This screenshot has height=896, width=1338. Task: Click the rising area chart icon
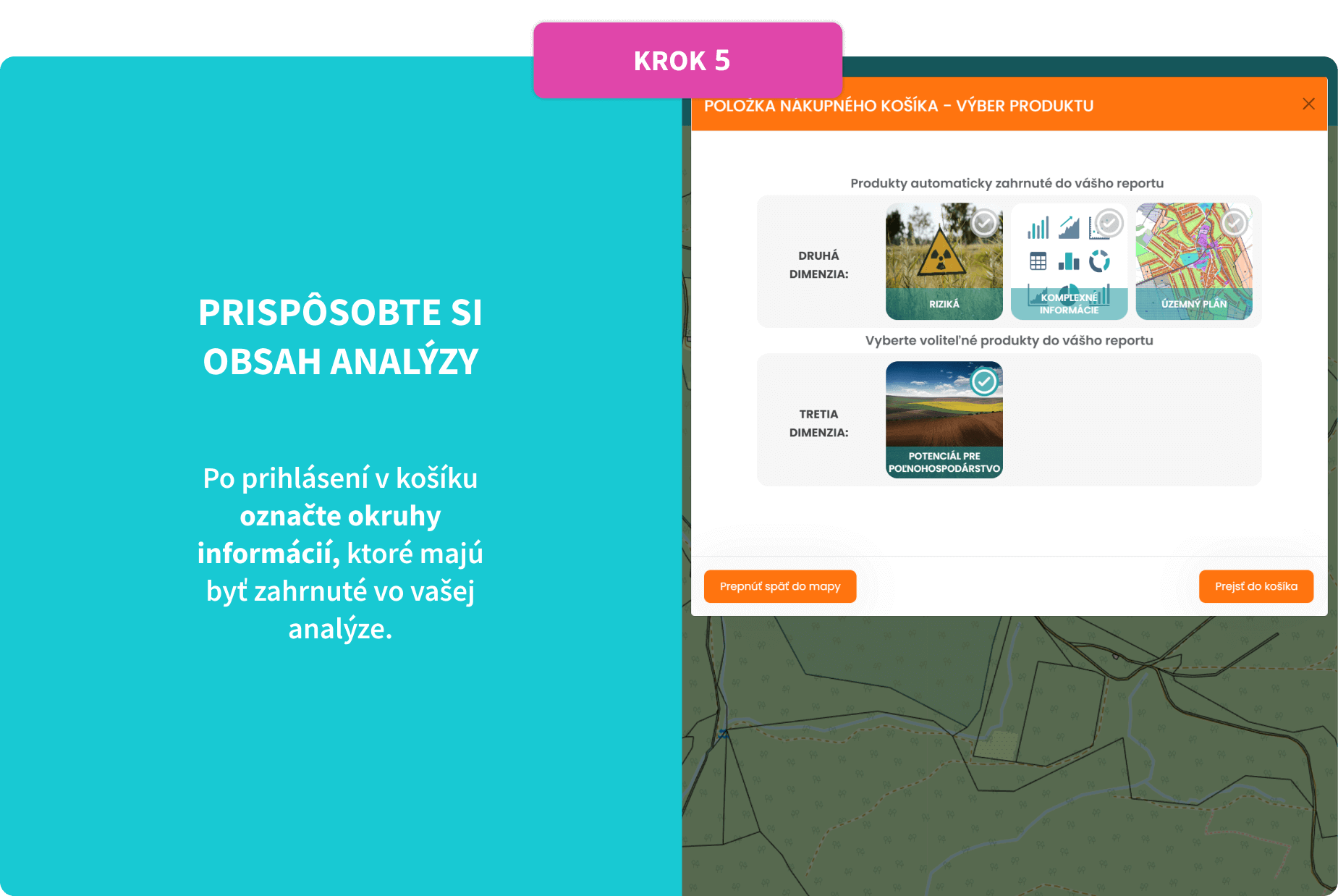click(1069, 227)
